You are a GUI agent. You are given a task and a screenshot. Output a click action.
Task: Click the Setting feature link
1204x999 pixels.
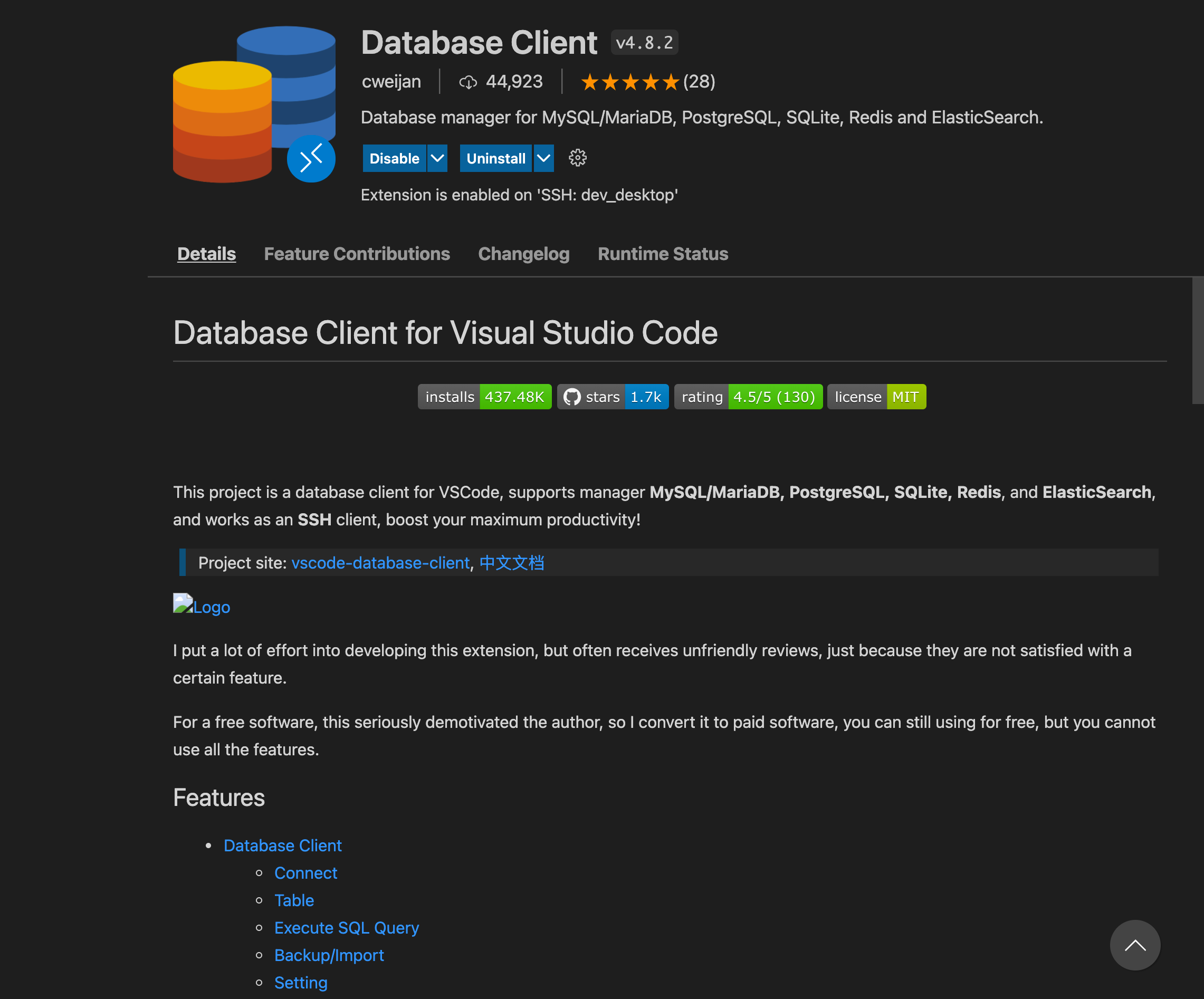300,983
